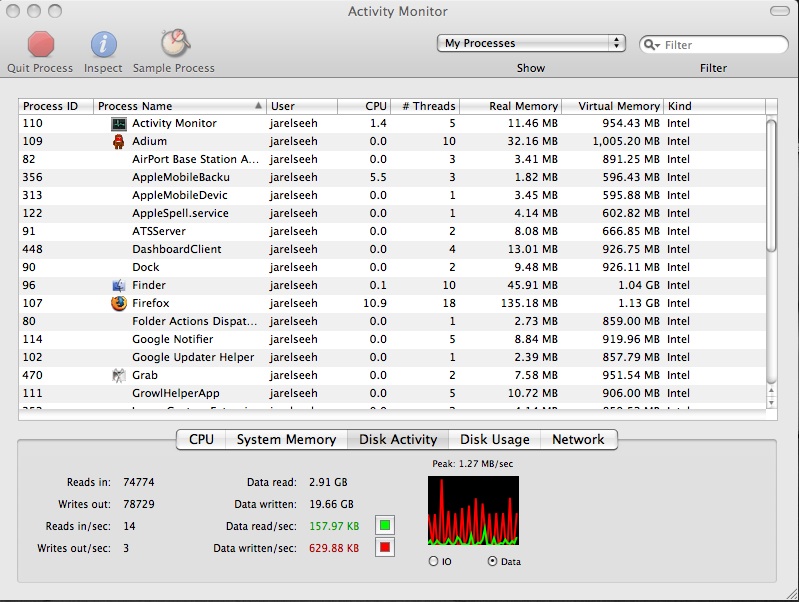Sort by Process ID column header
Viewport: 799px width, 602px height.
(56, 106)
